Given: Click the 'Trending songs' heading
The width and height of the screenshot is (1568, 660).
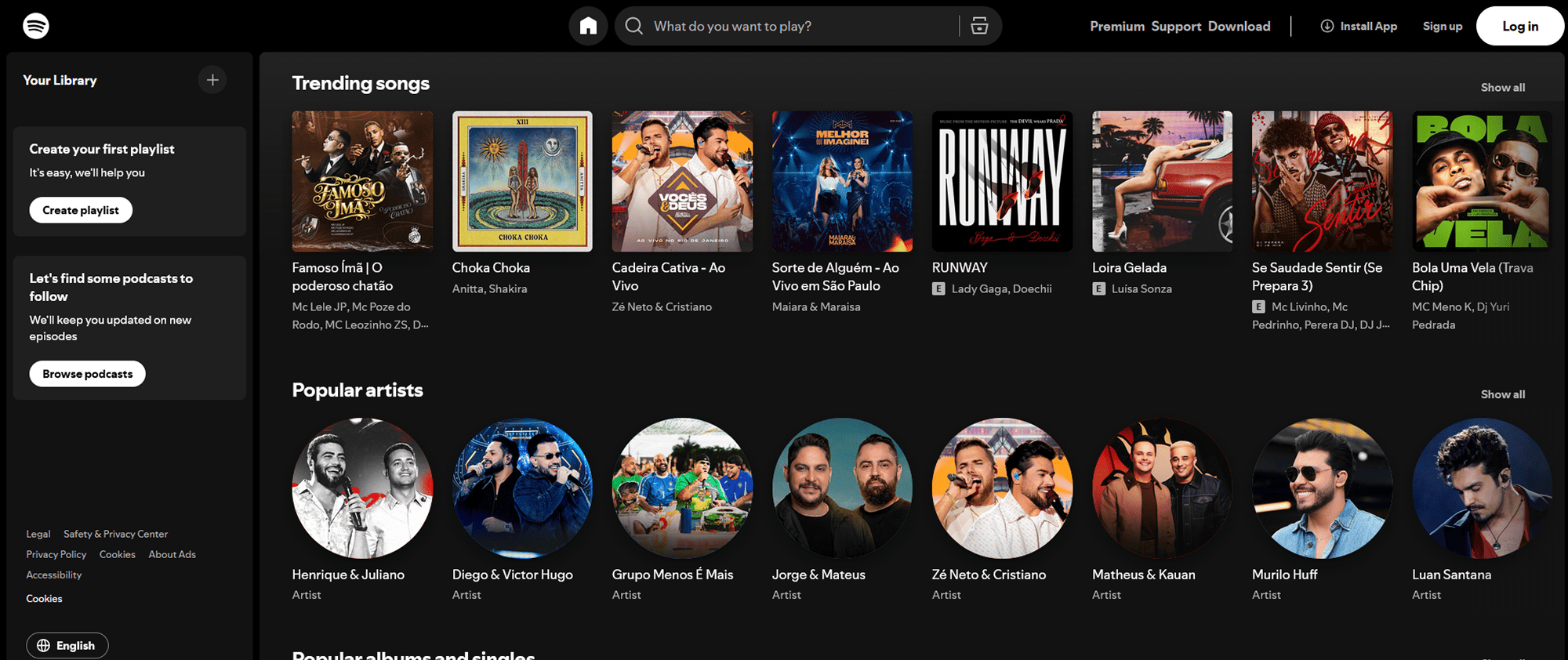Looking at the screenshot, I should [361, 83].
